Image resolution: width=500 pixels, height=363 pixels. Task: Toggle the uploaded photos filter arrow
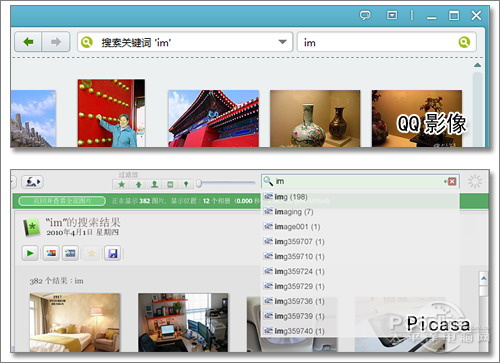139,184
